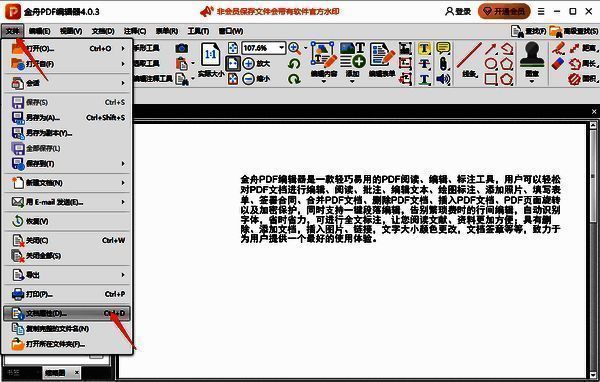Activate the fit width zoom icon
Image resolution: width=600 pixels, height=382 pixels.
233,64
